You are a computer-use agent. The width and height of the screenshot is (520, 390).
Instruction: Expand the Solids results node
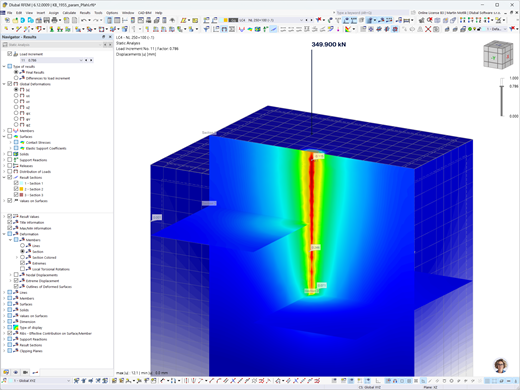click(4, 154)
